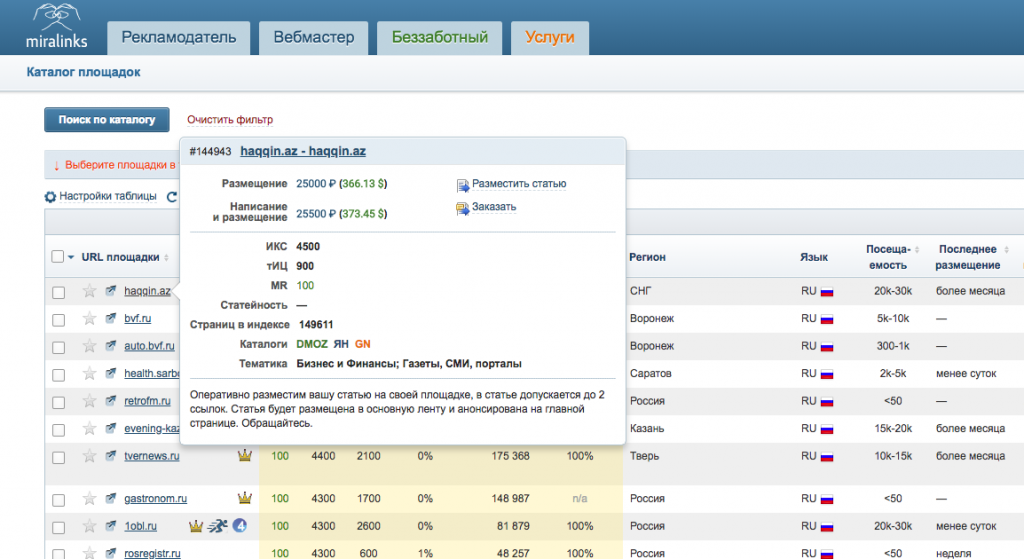Image resolution: width=1024 pixels, height=559 pixels.
Task: Click the DMOZ catalog label in popup
Action: tap(312, 344)
